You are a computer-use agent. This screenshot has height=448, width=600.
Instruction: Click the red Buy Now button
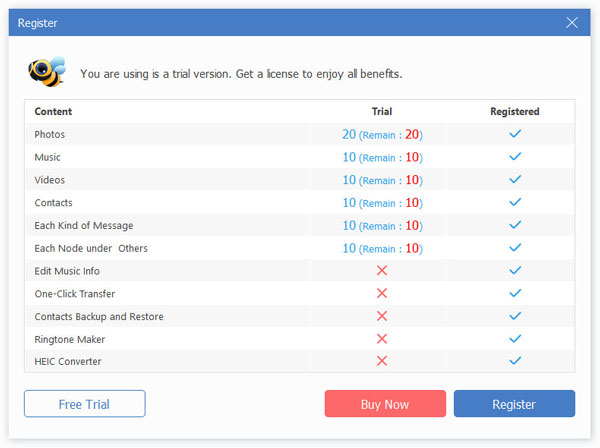coord(385,404)
